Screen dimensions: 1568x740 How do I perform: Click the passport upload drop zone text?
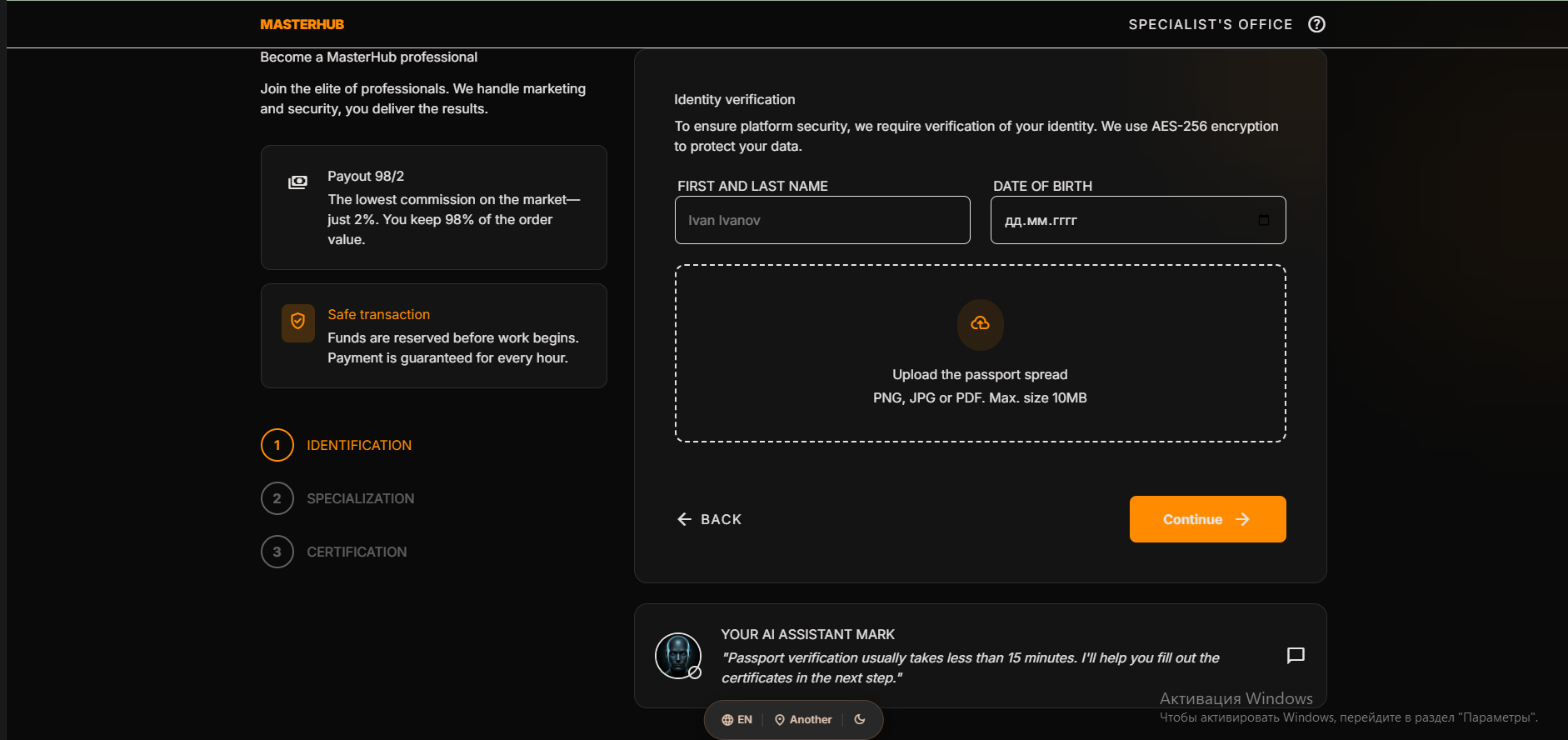(x=980, y=375)
